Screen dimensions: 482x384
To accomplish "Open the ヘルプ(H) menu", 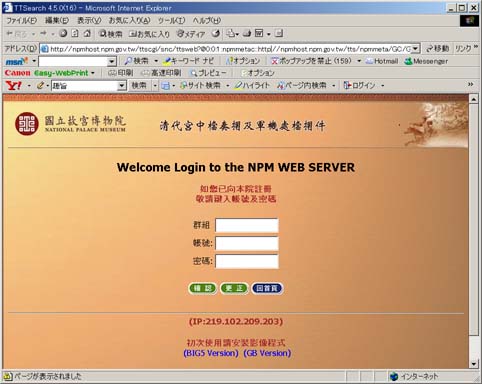I will 207,21.
